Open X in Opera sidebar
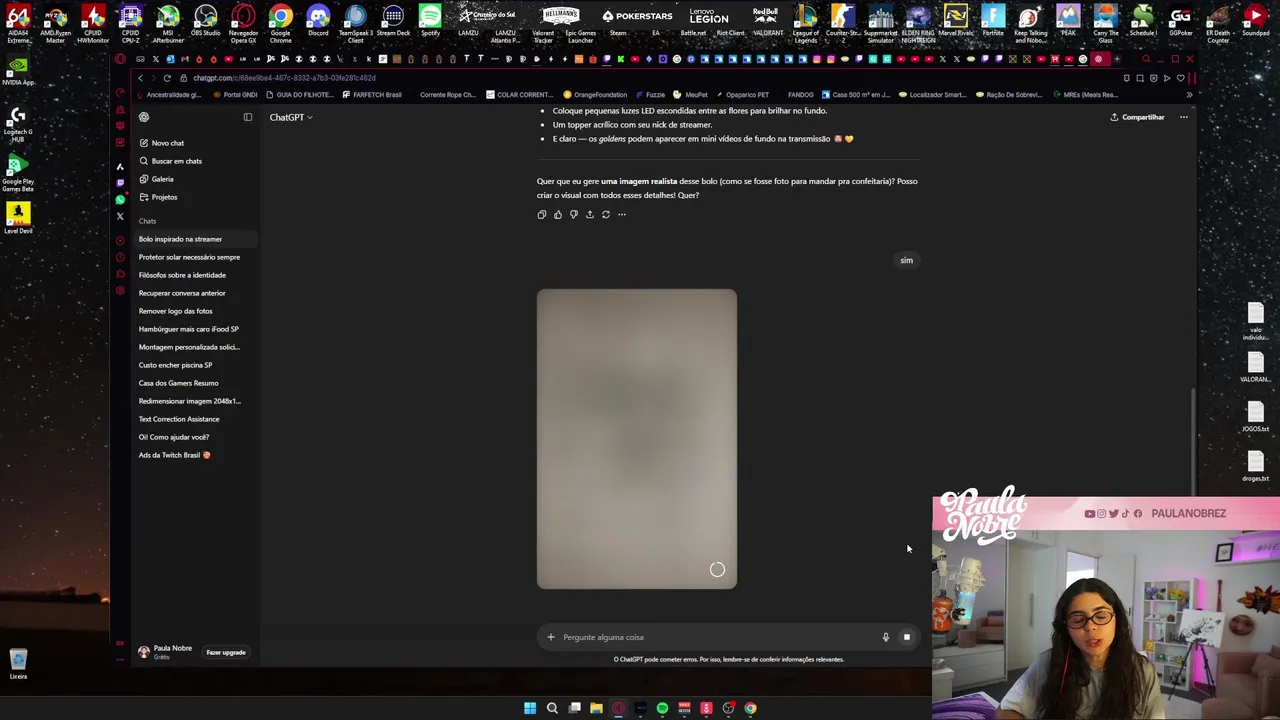 pos(120,216)
